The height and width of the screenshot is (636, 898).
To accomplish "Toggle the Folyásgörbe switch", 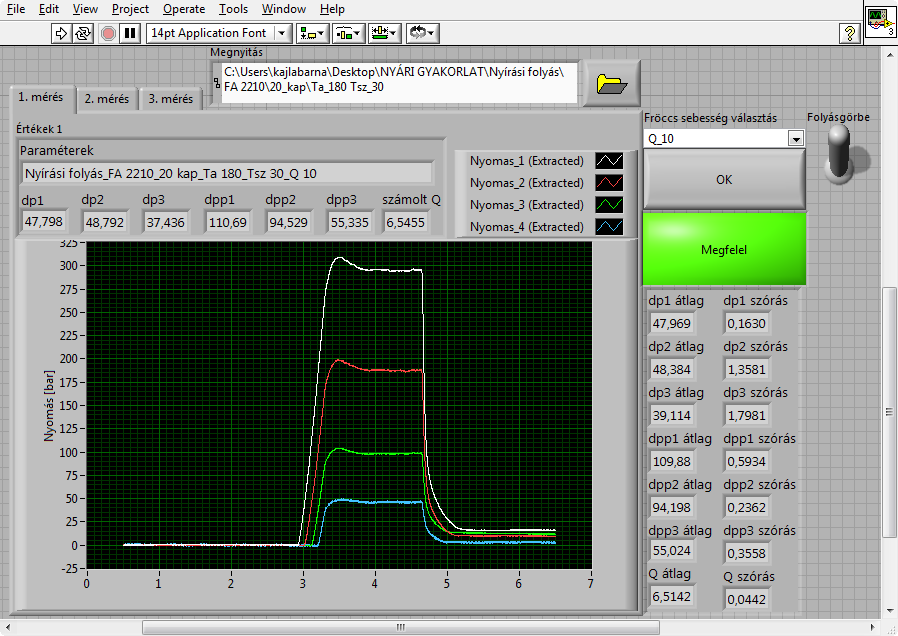I will pos(839,153).
